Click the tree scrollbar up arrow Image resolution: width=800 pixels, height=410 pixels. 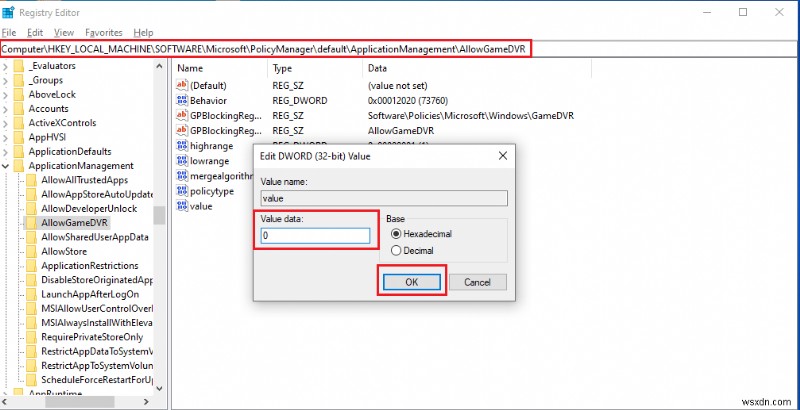pyautogui.click(x=160, y=66)
